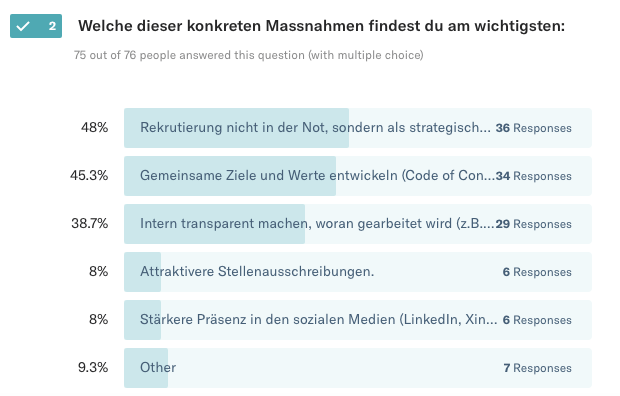The width and height of the screenshot is (620, 396).
Task: Click the checkmark question type badge
Action: tap(36, 26)
